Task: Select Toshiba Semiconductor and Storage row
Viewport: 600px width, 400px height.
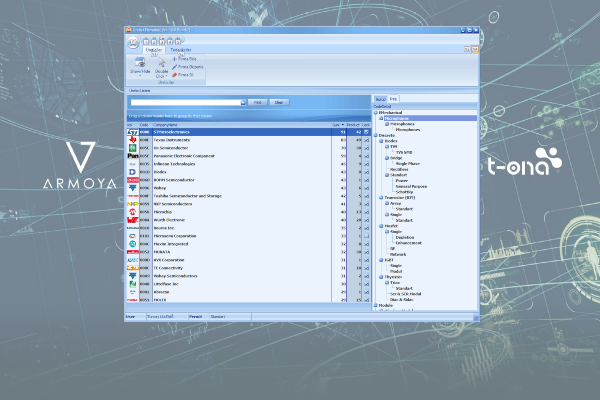Action: [248, 196]
